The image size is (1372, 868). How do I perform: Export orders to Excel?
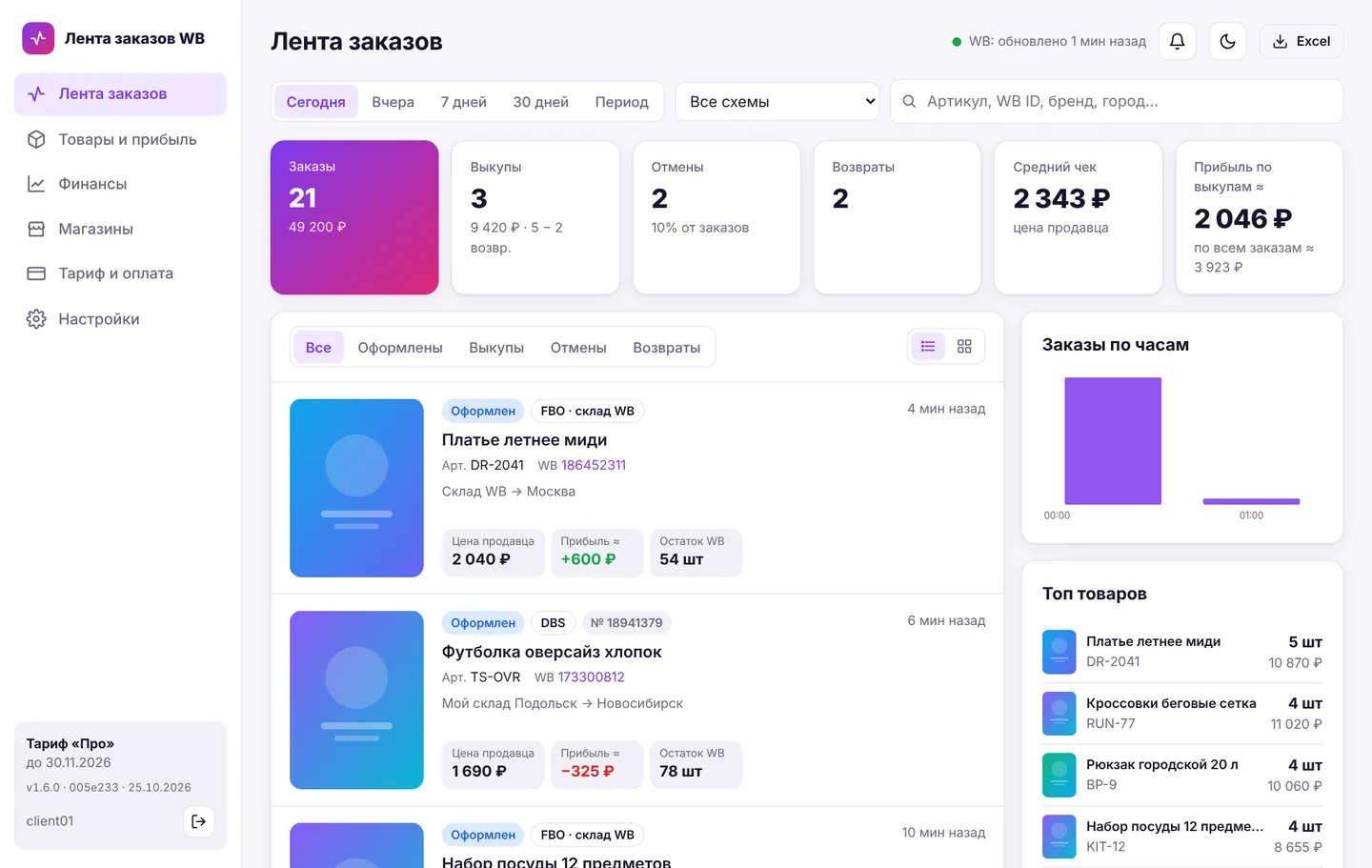(x=1301, y=41)
